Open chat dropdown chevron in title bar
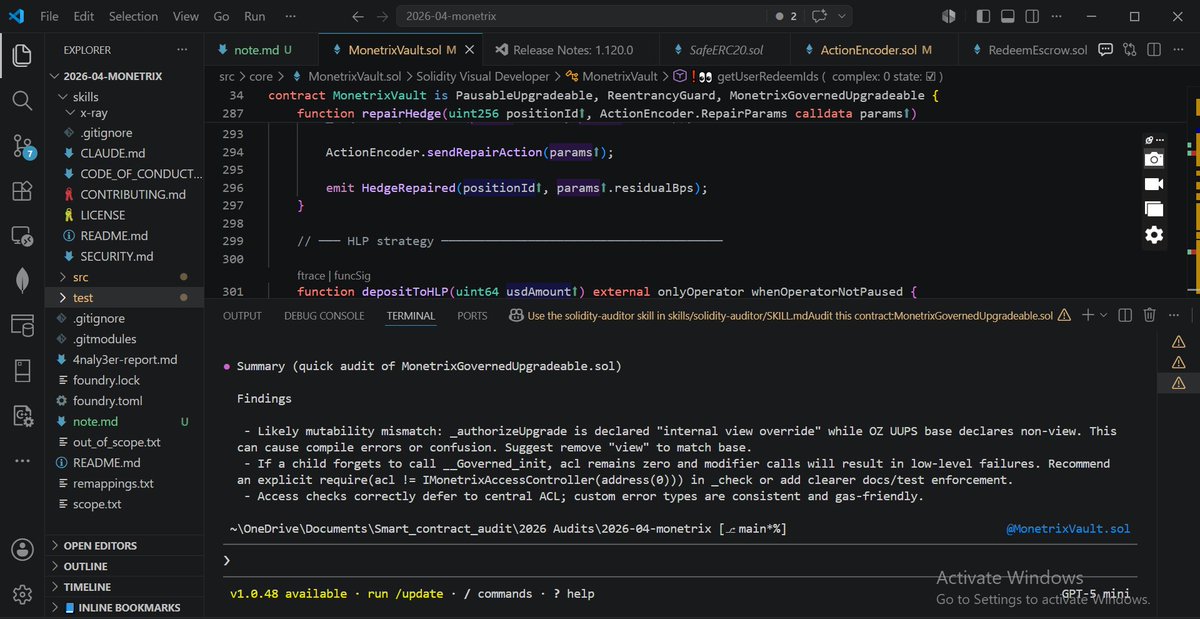1200x619 pixels. click(842, 16)
